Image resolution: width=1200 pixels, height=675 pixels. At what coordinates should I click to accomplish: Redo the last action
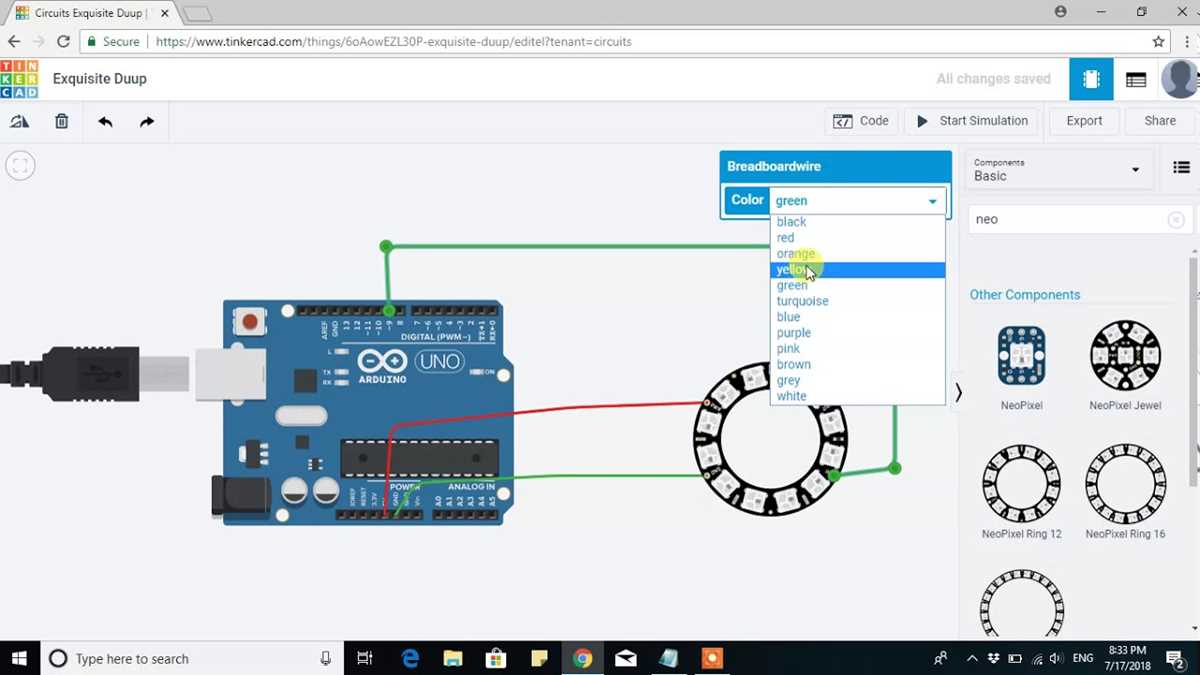click(147, 121)
